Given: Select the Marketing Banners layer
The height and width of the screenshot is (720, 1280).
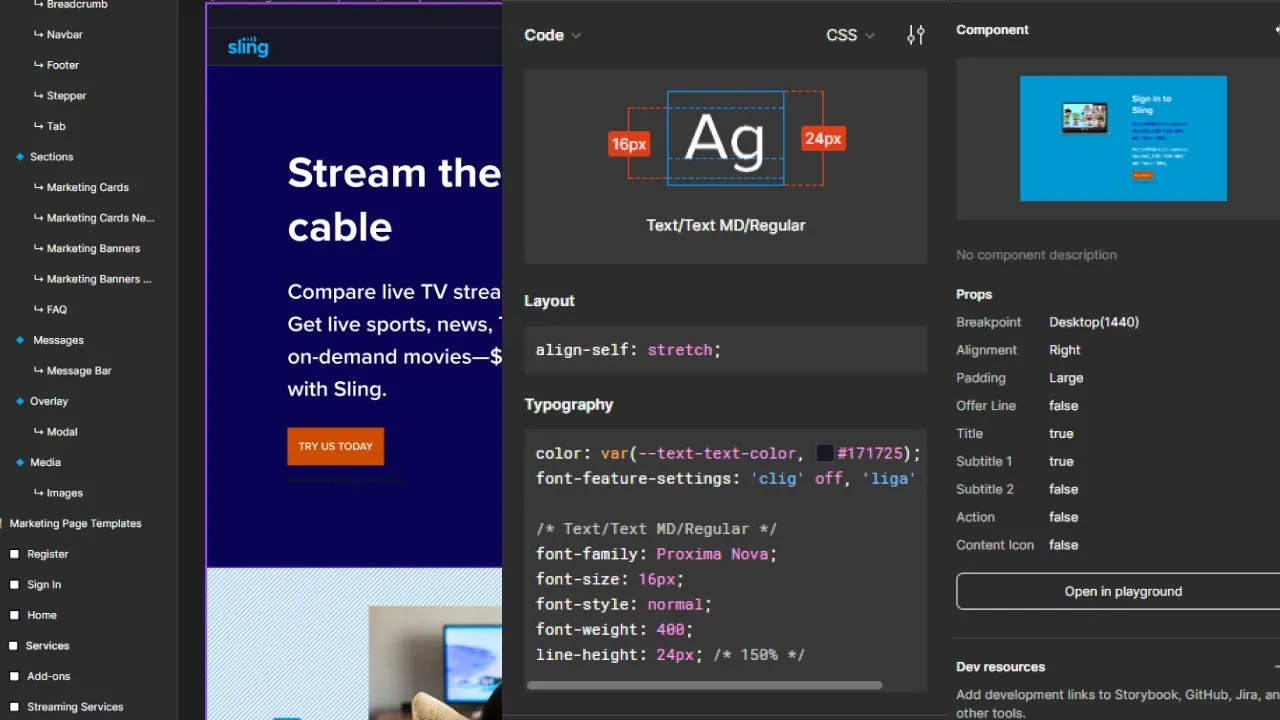Looking at the screenshot, I should (x=94, y=248).
